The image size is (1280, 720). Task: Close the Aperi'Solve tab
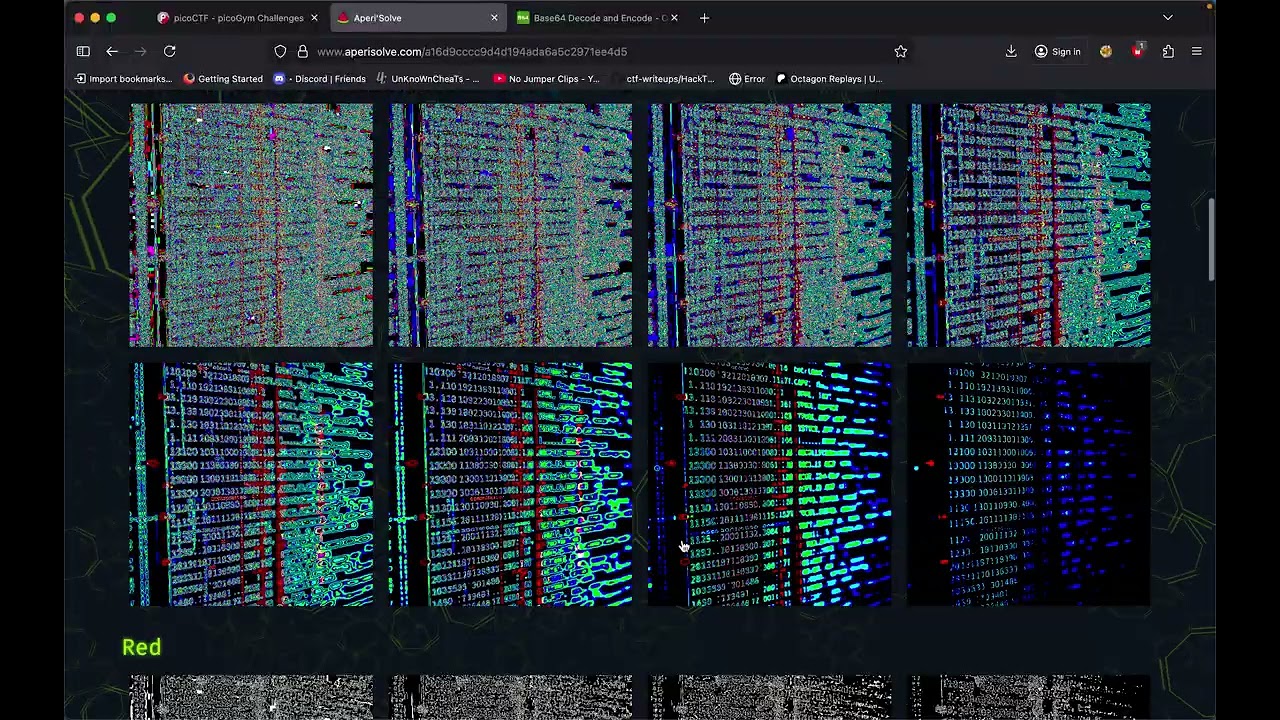tap(494, 18)
